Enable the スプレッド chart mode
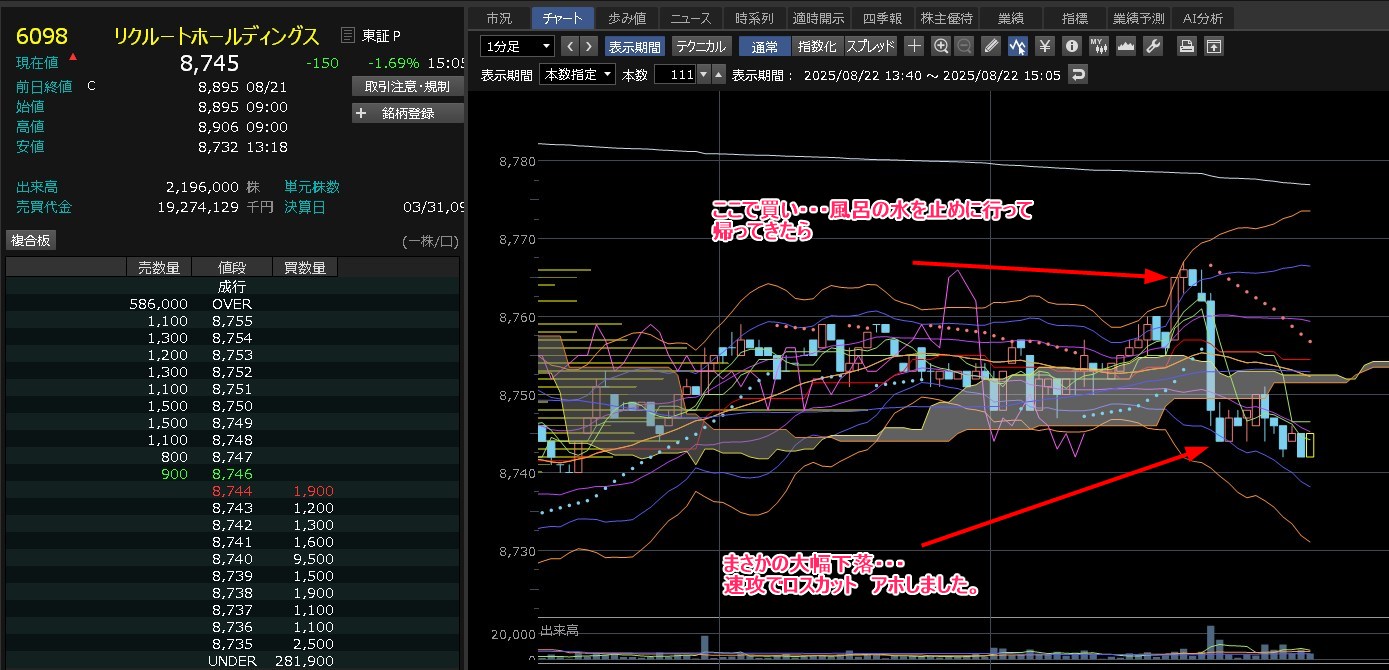Image resolution: width=1389 pixels, height=670 pixels. [x=870, y=46]
